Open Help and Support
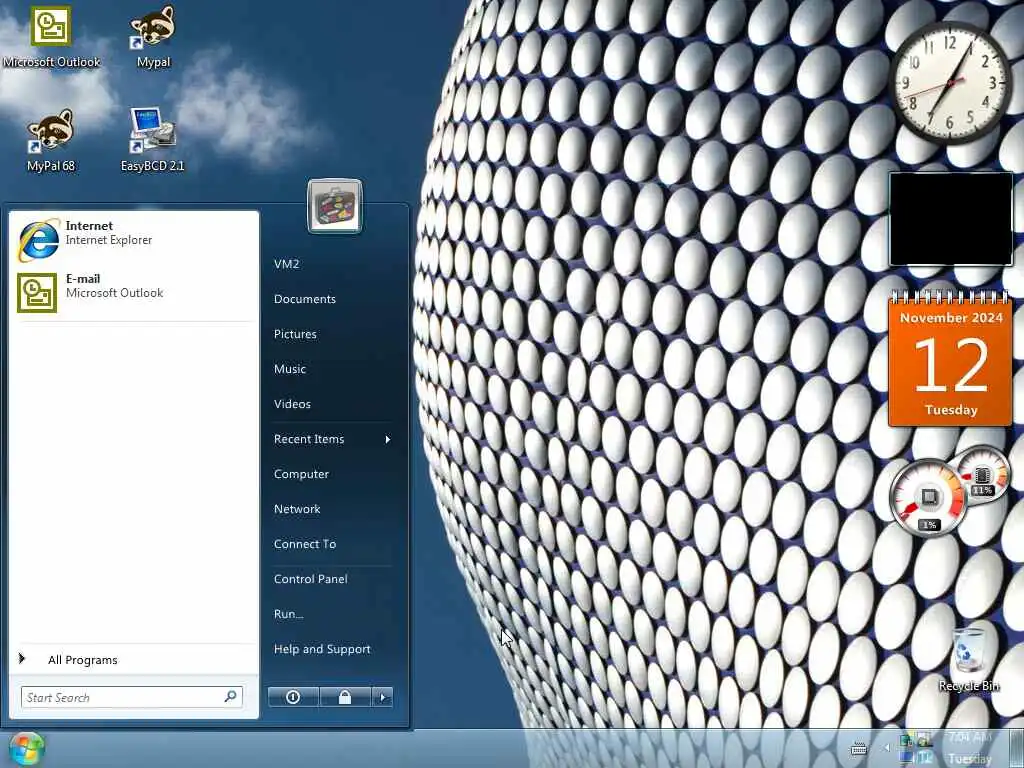Image resolution: width=1024 pixels, height=768 pixels. pos(331,649)
